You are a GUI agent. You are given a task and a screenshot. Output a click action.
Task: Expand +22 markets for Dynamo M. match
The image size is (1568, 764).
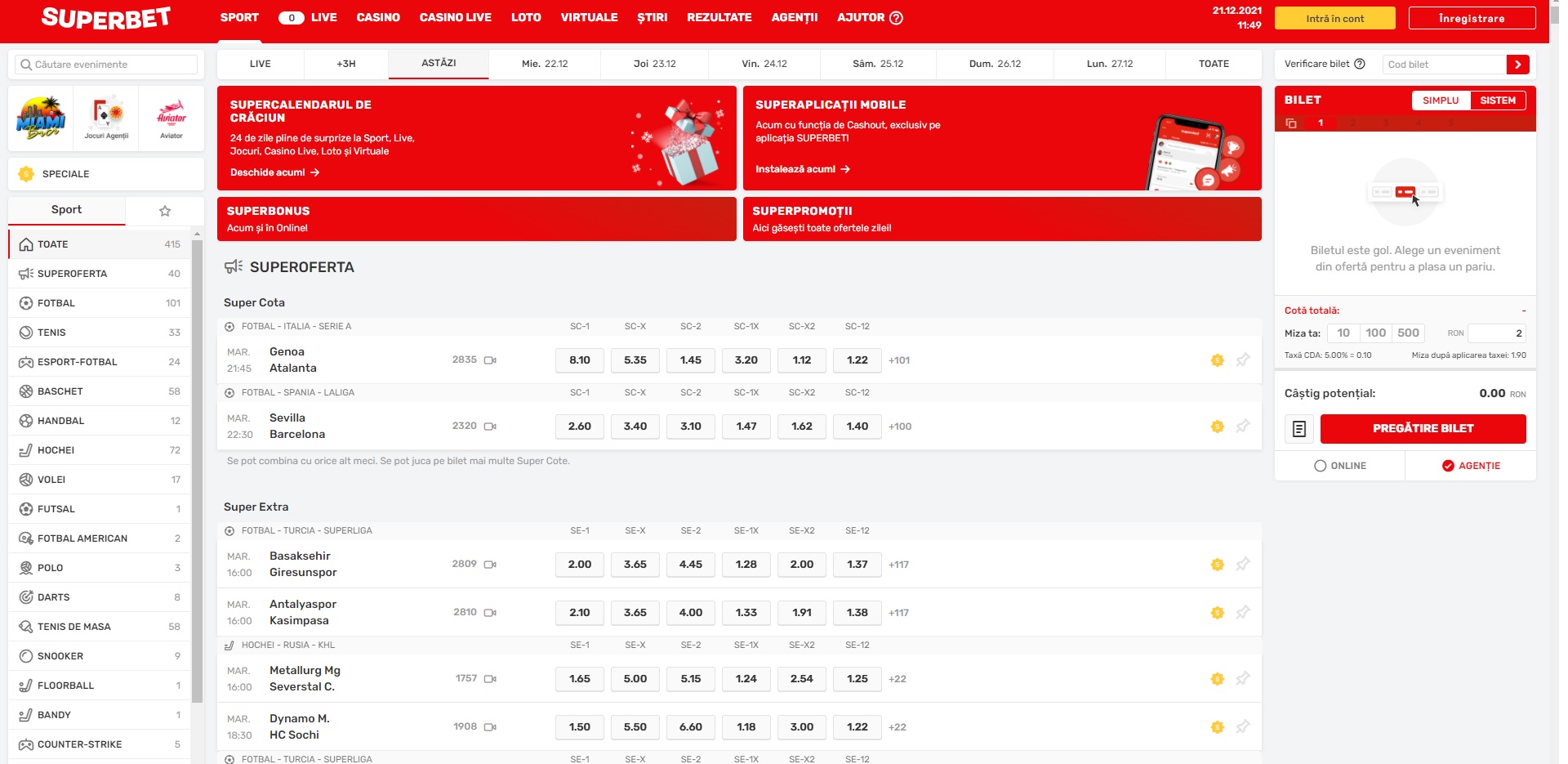click(x=897, y=727)
